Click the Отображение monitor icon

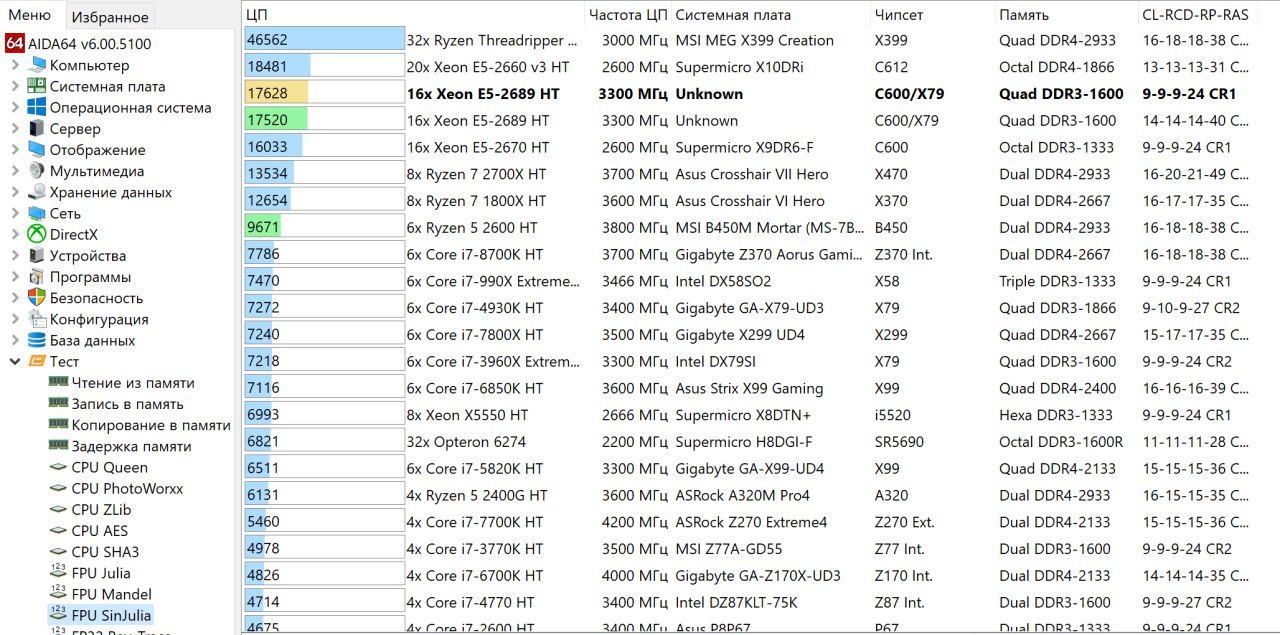coord(37,150)
